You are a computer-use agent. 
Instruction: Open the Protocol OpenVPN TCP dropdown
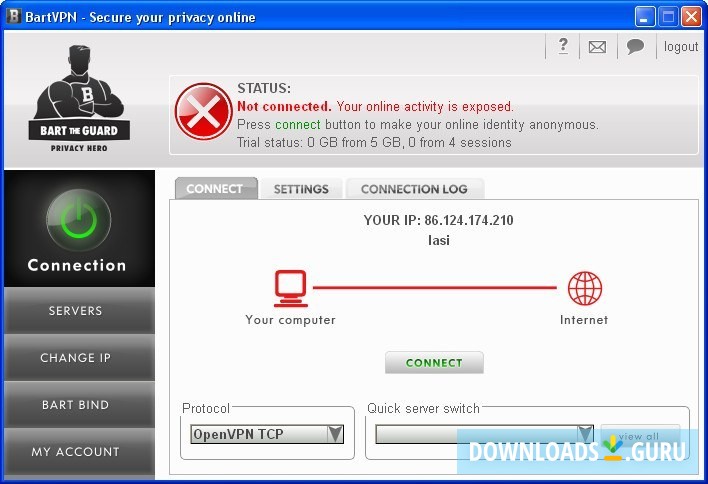267,434
